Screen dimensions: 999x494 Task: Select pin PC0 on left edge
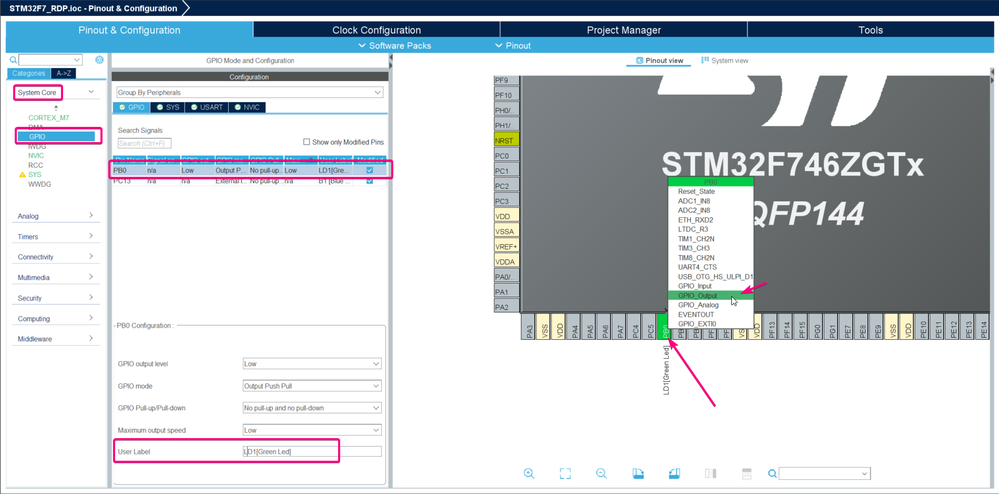point(507,155)
